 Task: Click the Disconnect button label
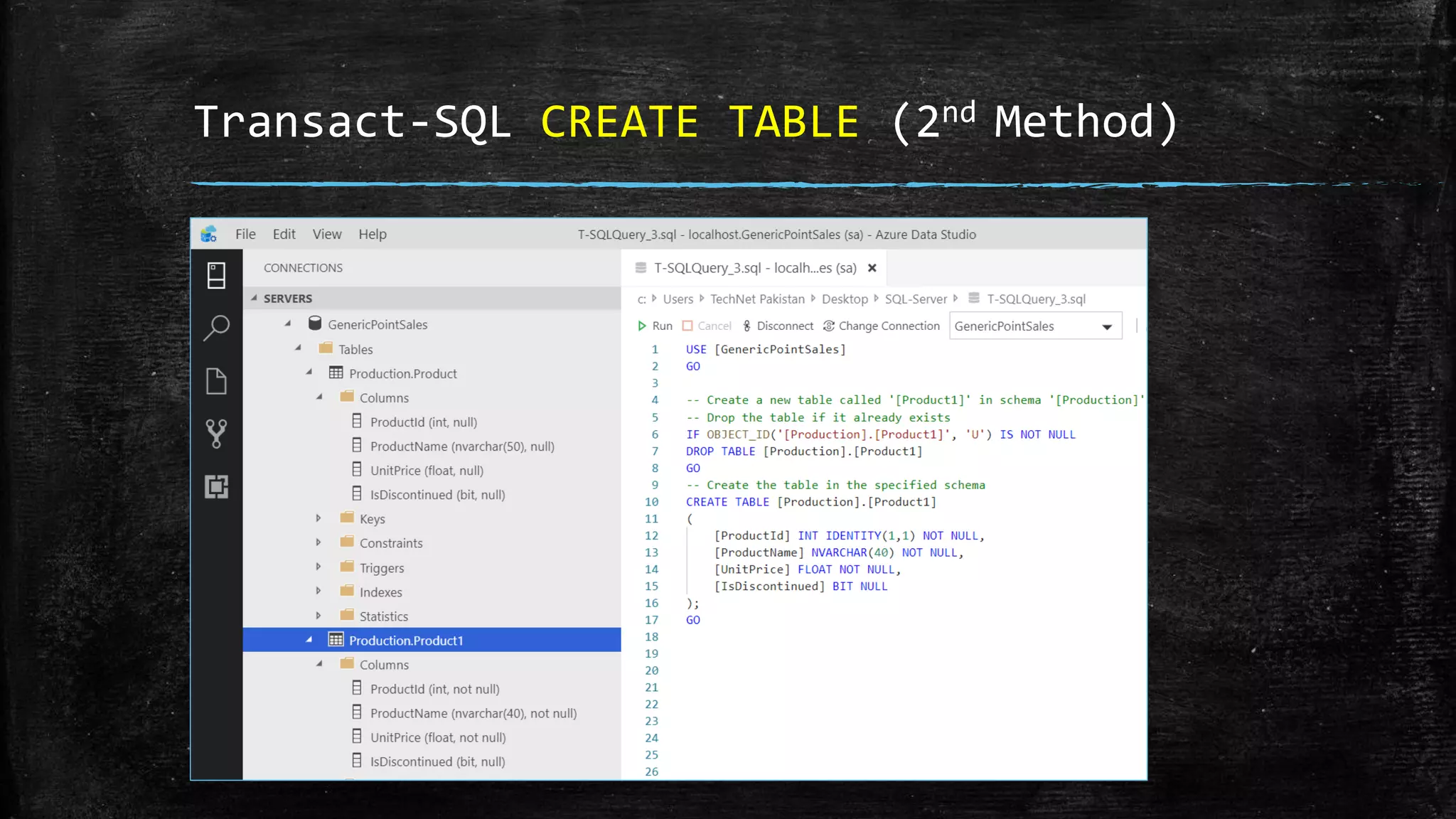pos(785,326)
